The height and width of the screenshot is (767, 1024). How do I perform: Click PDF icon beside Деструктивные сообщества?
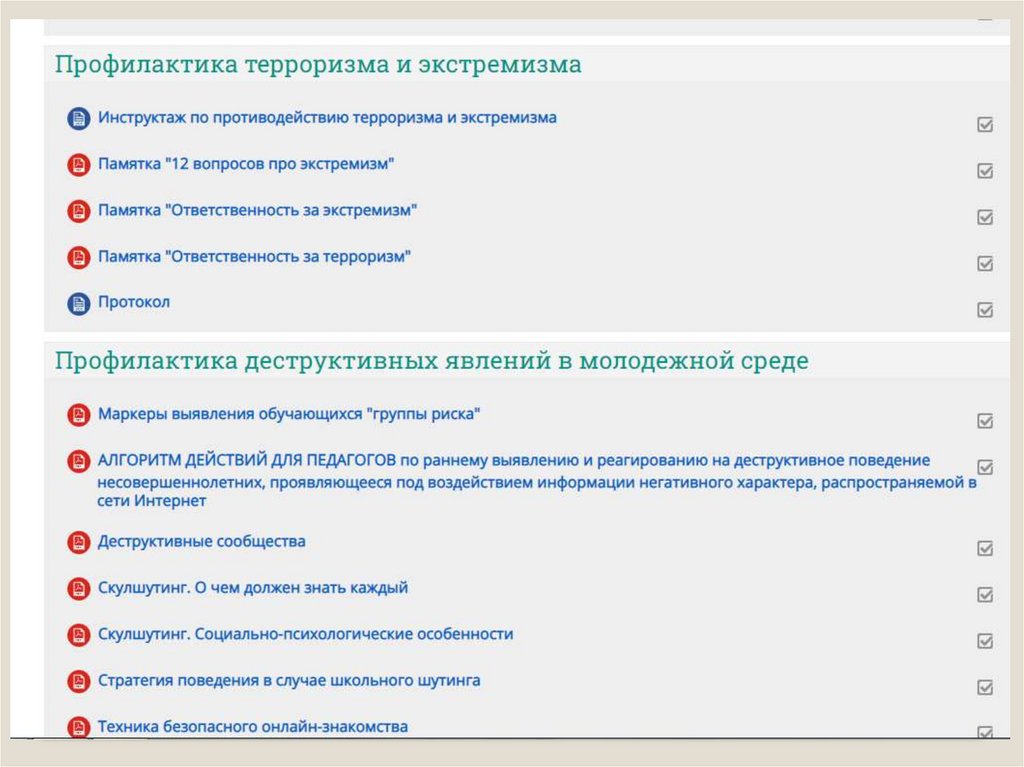78,542
